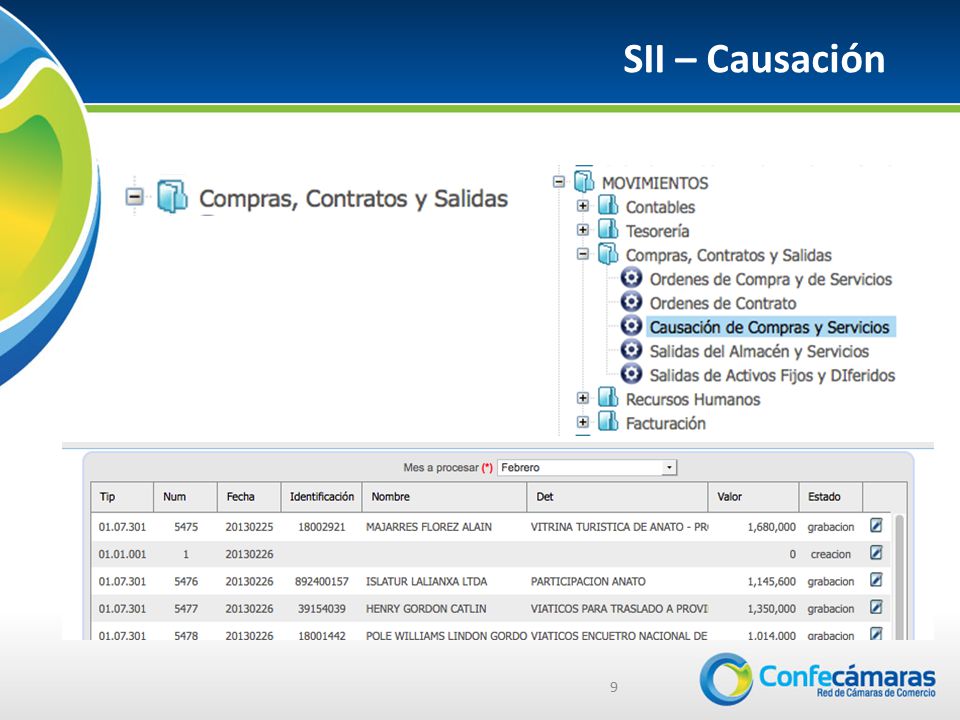The width and height of the screenshot is (960, 720).
Task: Expand the Recursos Humanos folder
Action: (x=583, y=398)
